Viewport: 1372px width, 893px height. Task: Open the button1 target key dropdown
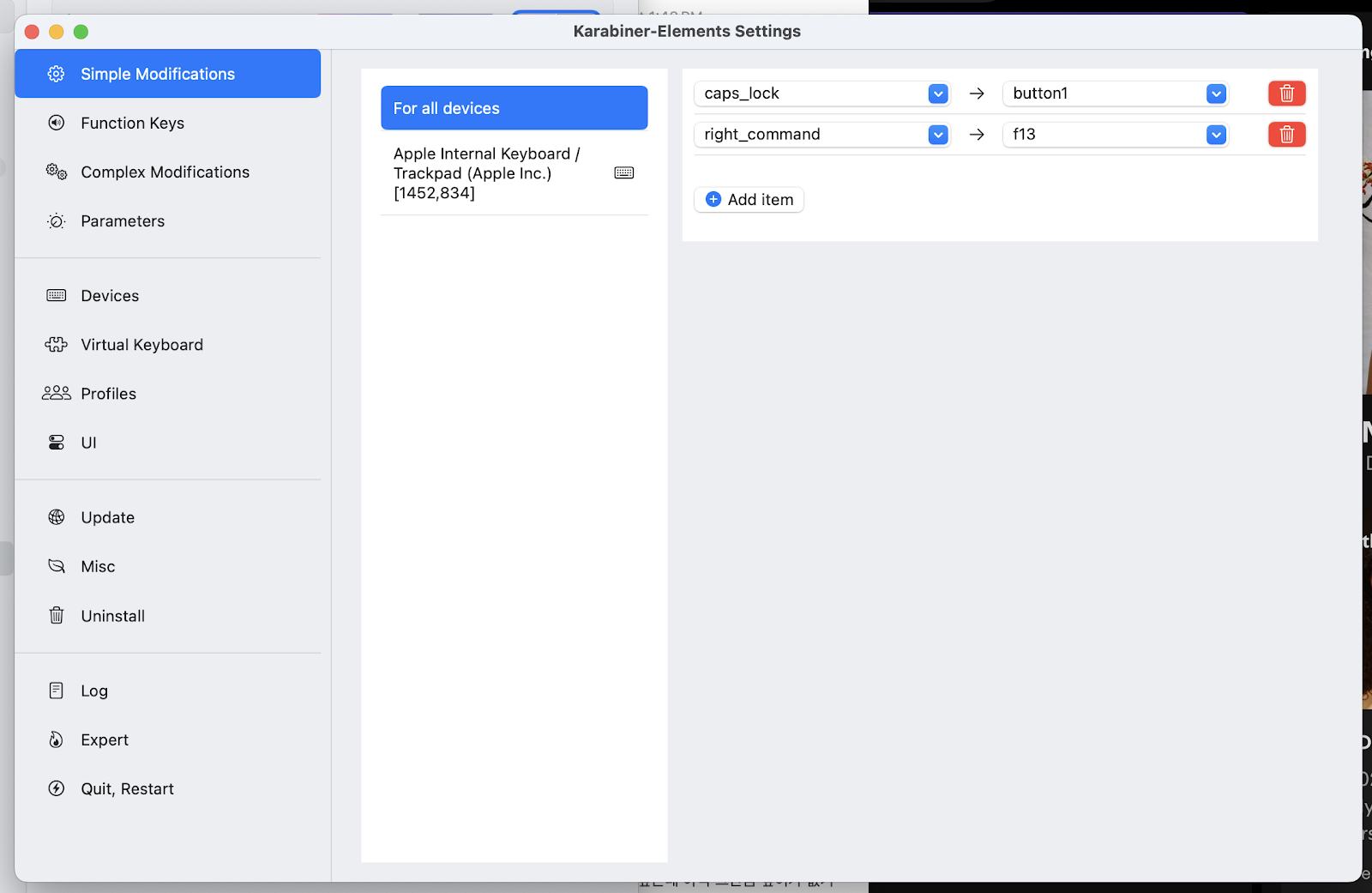click(1115, 93)
